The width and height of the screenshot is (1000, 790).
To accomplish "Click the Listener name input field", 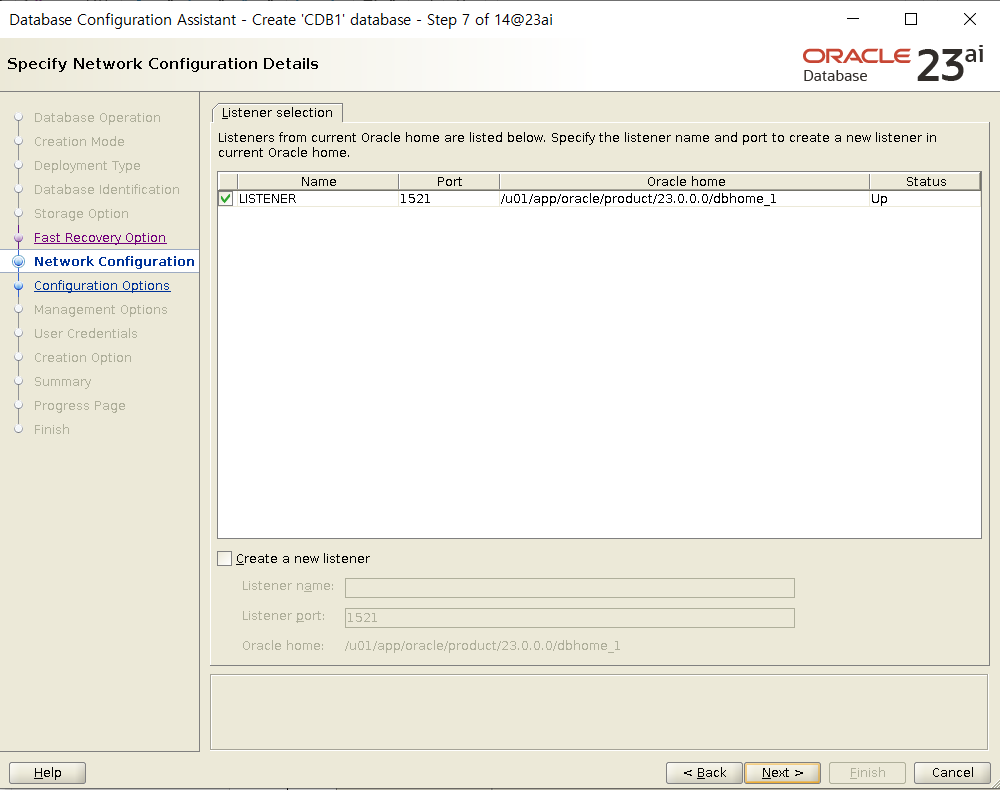I will pyautogui.click(x=570, y=588).
